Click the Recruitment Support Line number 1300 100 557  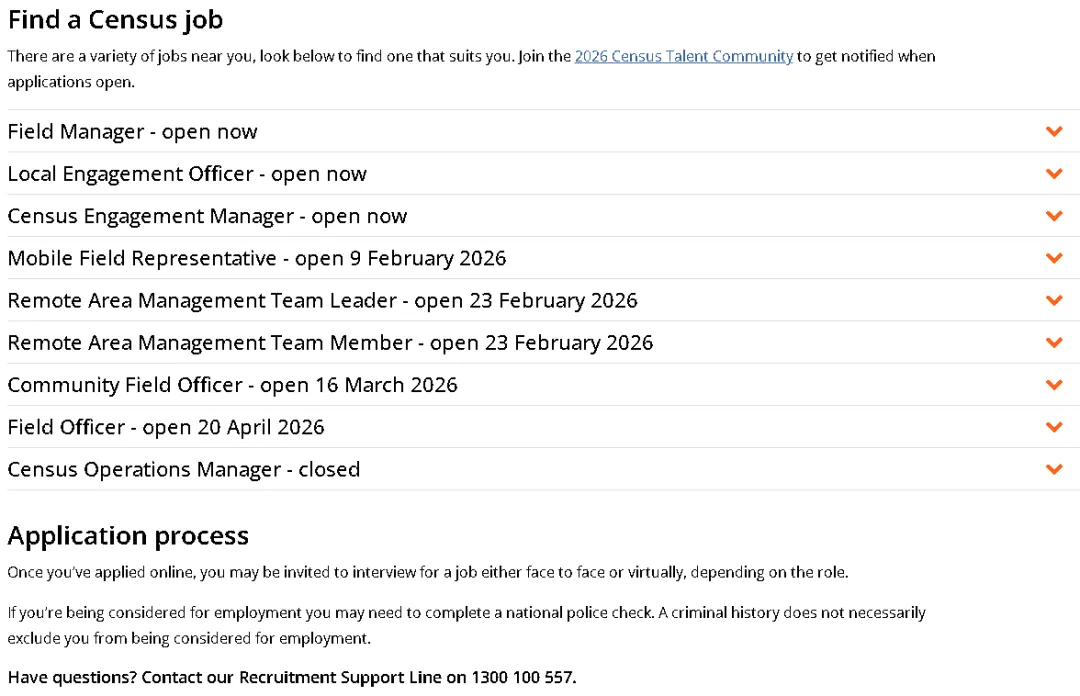524,677
